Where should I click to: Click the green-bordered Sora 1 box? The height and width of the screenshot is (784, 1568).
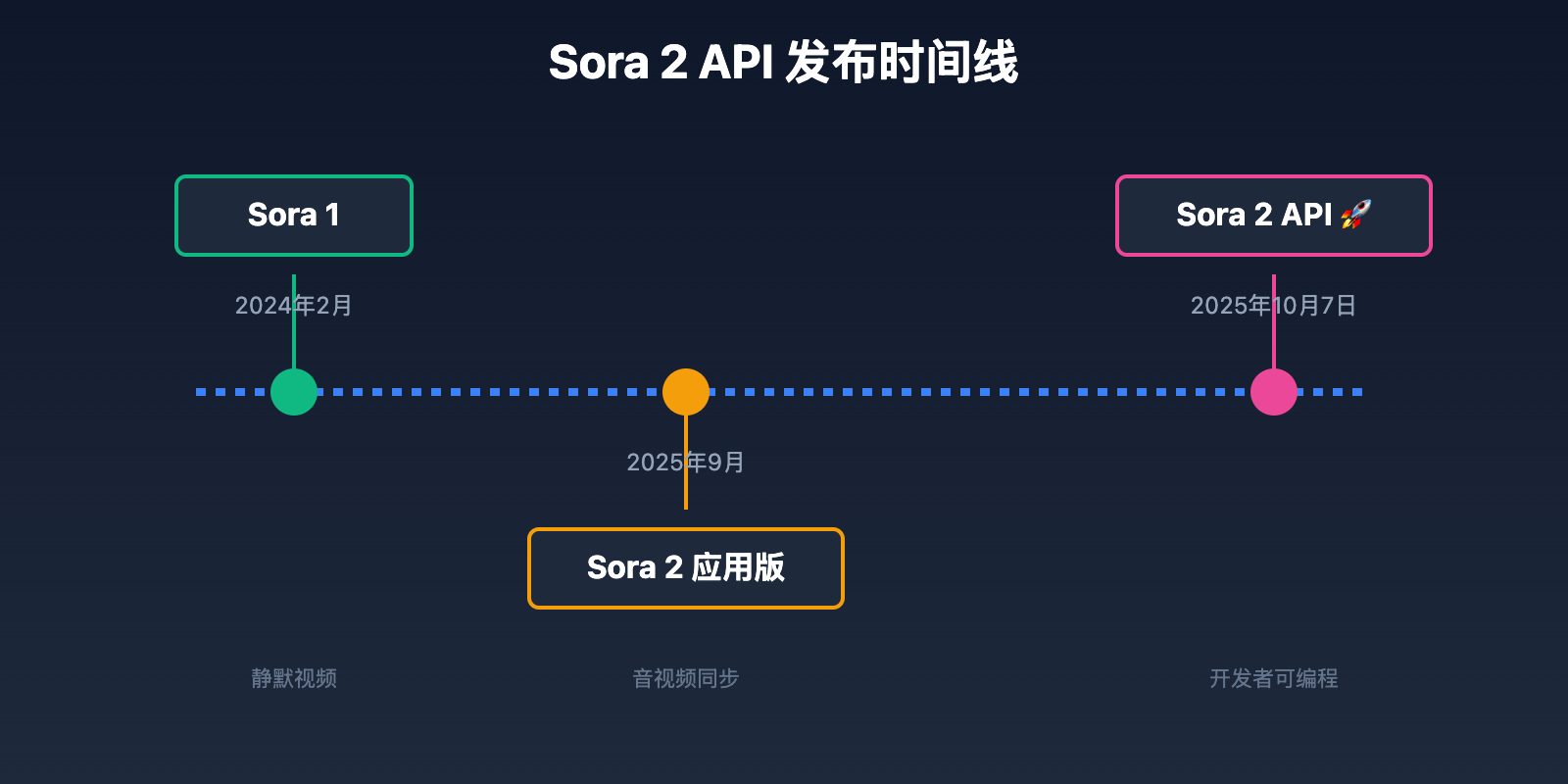coord(294,216)
